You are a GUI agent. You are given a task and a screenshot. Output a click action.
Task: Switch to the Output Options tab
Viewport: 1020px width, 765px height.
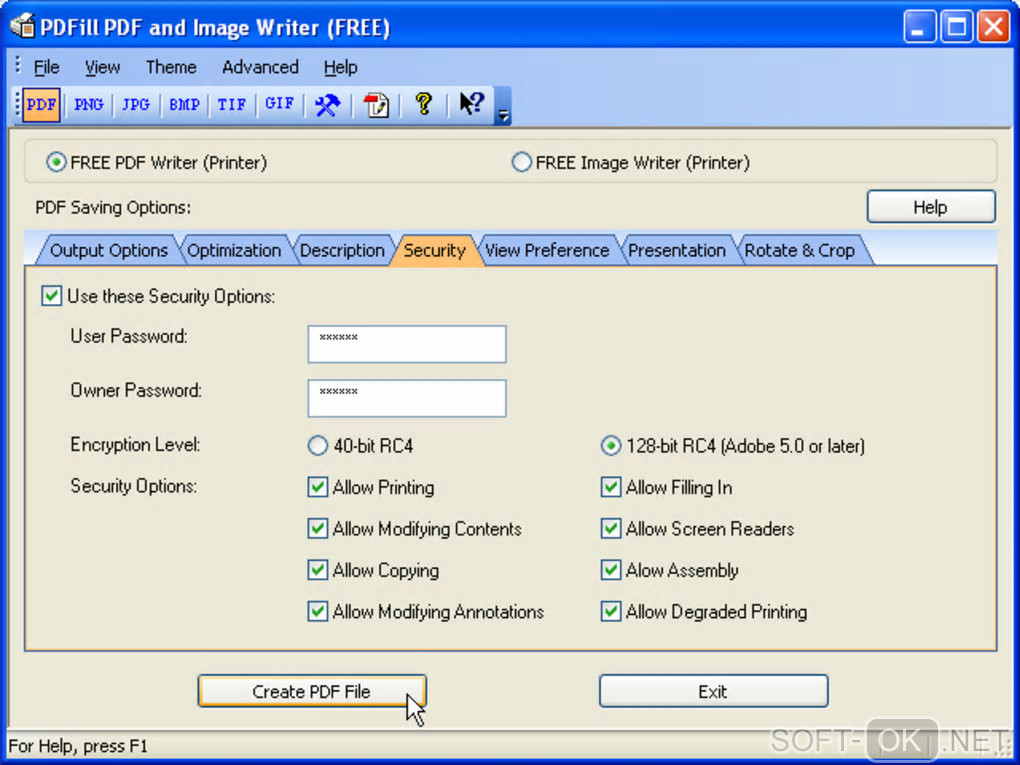109,250
